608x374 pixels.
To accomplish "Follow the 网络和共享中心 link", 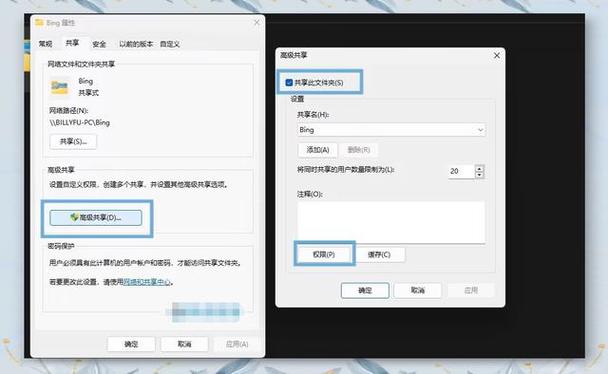I will click(x=147, y=282).
